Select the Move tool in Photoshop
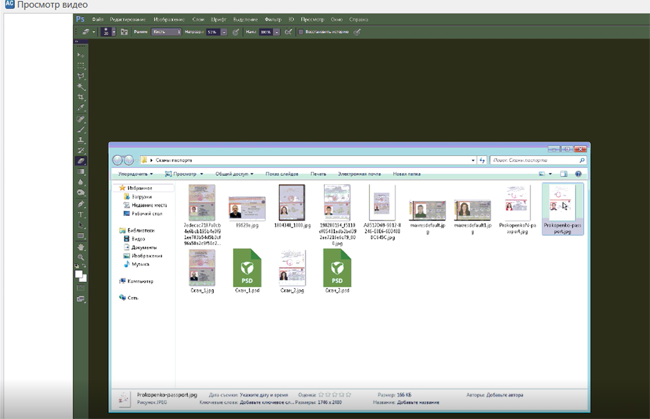 [80, 55]
